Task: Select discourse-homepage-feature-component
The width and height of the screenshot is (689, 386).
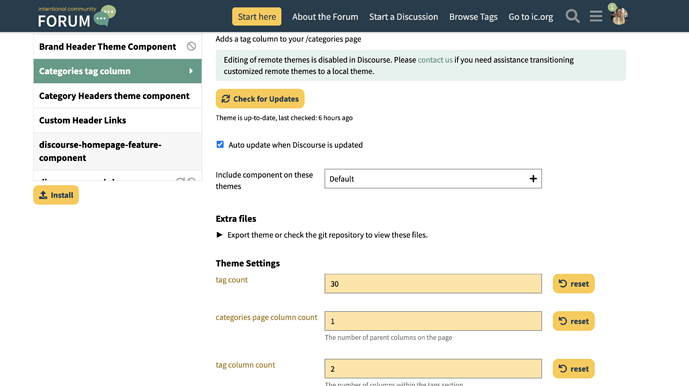Action: point(117,151)
